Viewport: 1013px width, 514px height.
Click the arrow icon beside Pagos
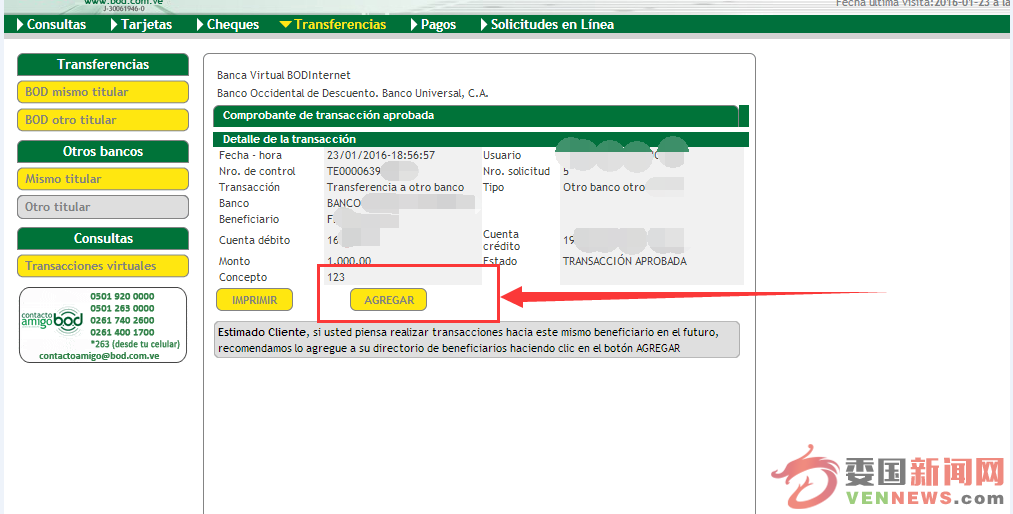tap(414, 25)
